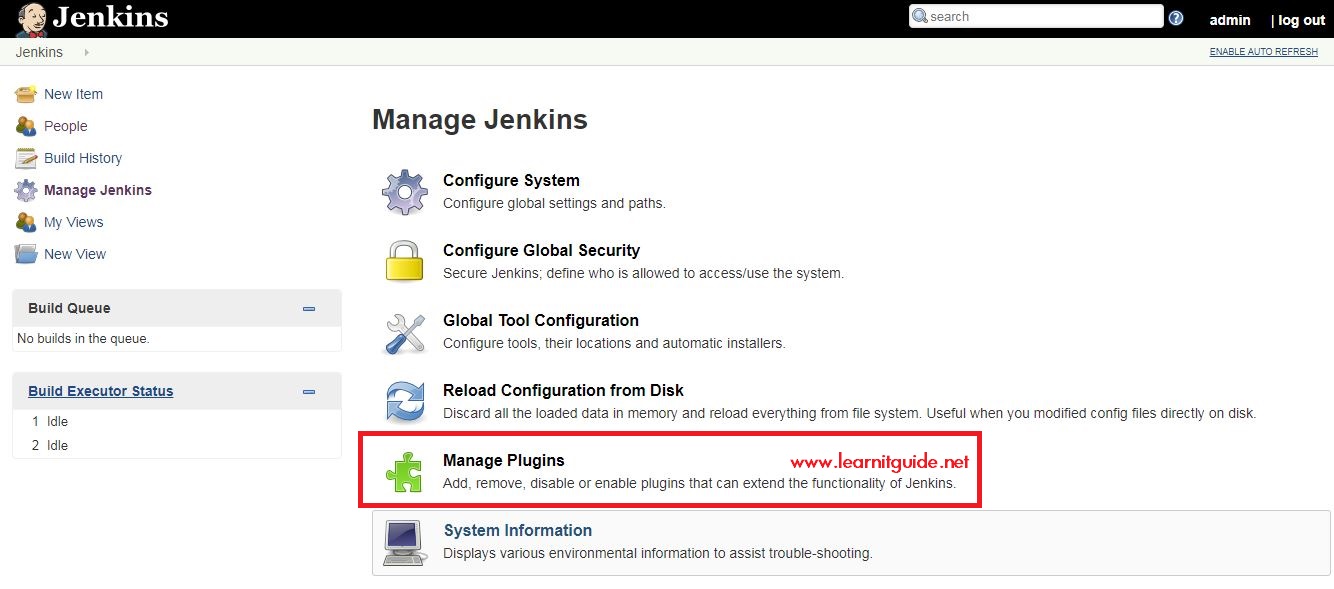Click the Build History notepad icon
Screen dimensions: 1334x589
[25, 158]
